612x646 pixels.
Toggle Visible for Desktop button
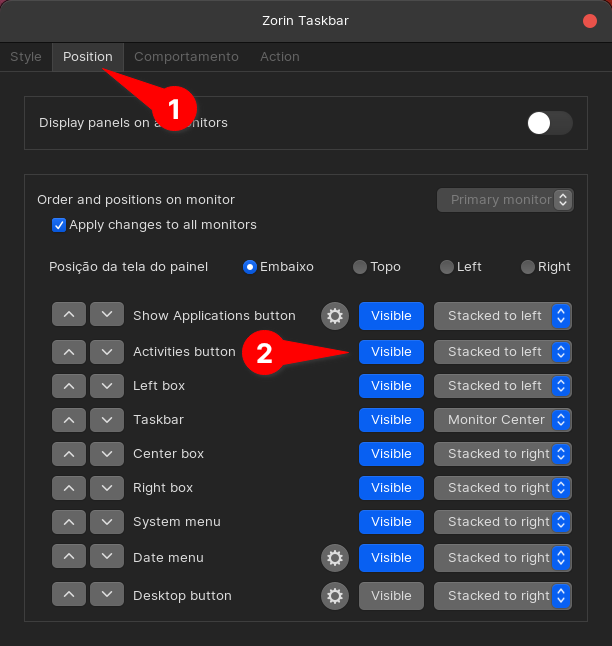391,596
